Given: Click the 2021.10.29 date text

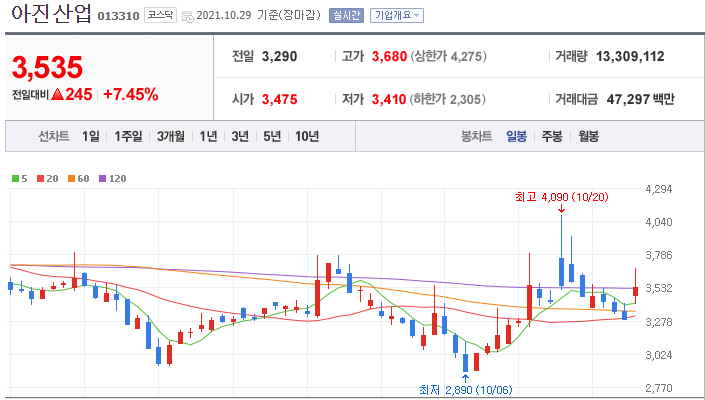Looking at the screenshot, I should (224, 15).
